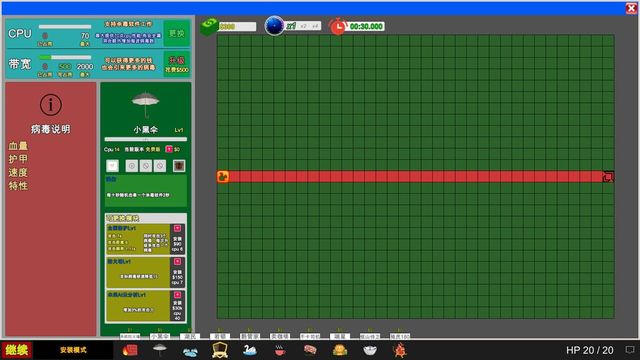Click the CPU usage progress bar
This screenshot has width=640, height=360.
[65, 27]
